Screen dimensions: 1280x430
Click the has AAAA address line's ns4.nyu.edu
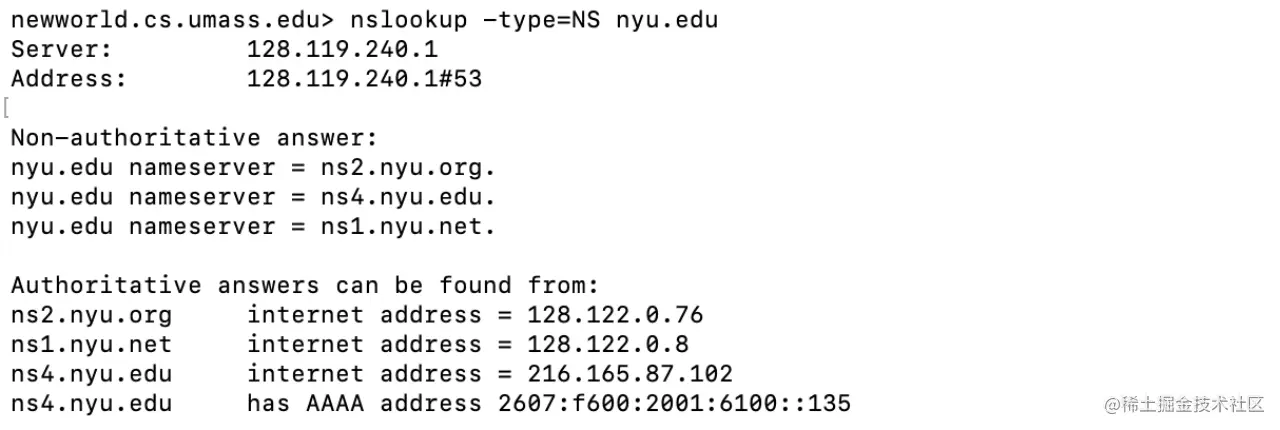pyautogui.click(x=92, y=404)
